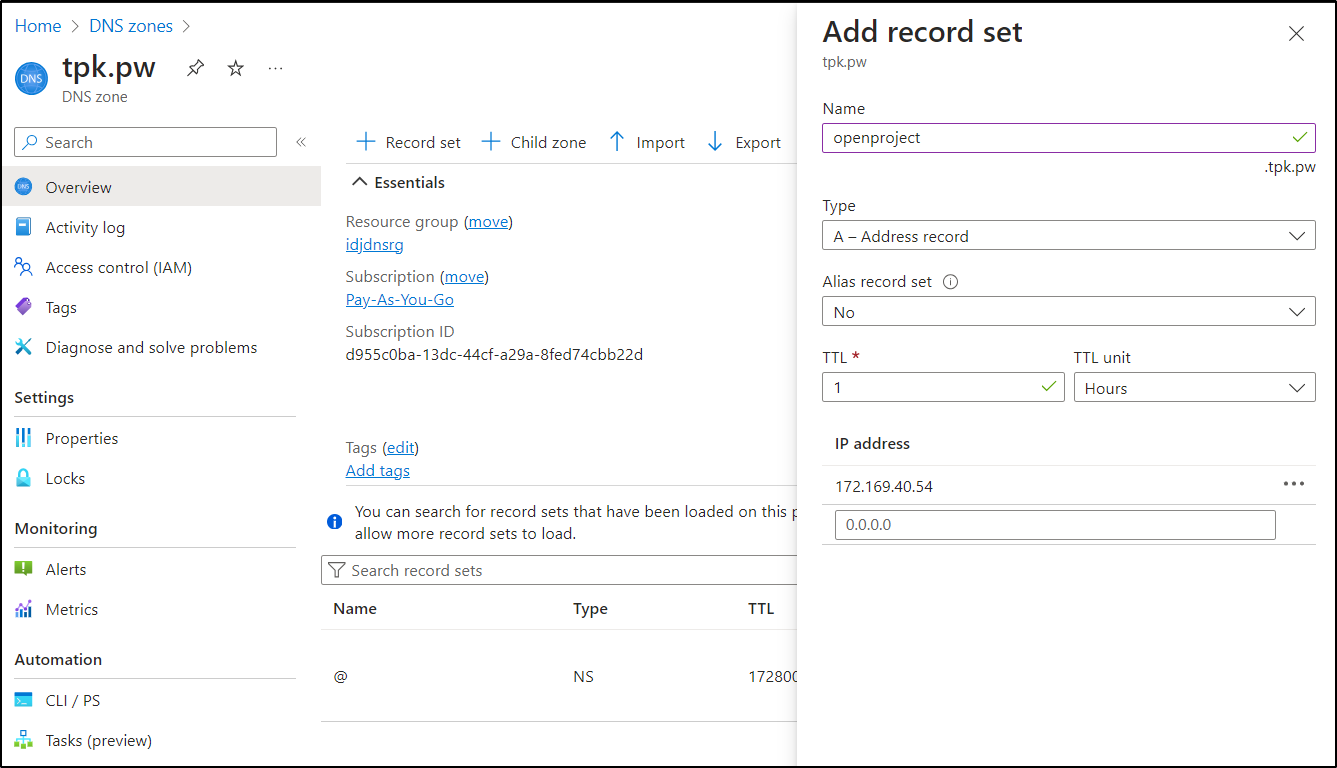Open the TTL unit dropdown showing Hours
The height and width of the screenshot is (768, 1337).
tap(1194, 388)
